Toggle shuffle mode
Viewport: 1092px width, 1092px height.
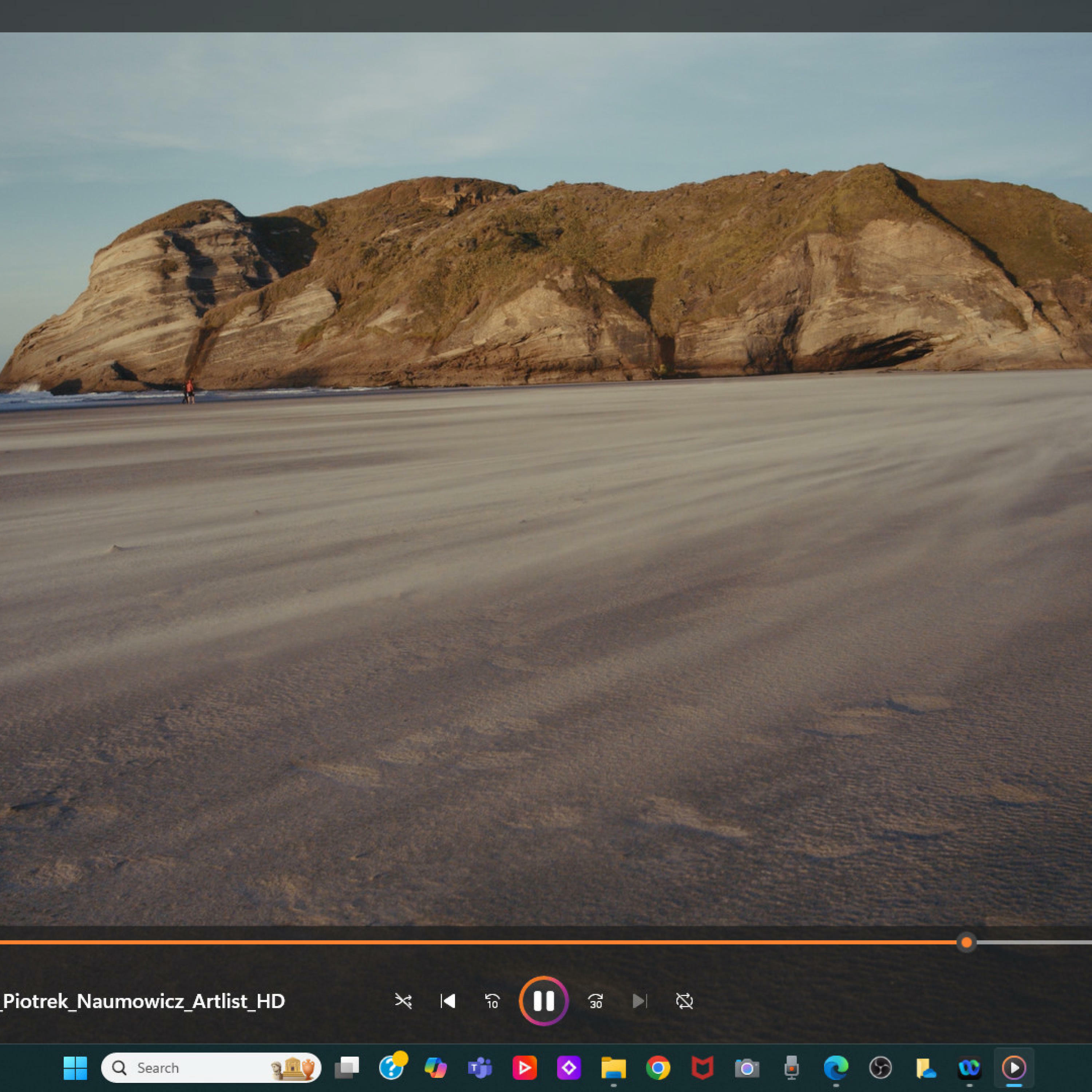click(403, 1001)
